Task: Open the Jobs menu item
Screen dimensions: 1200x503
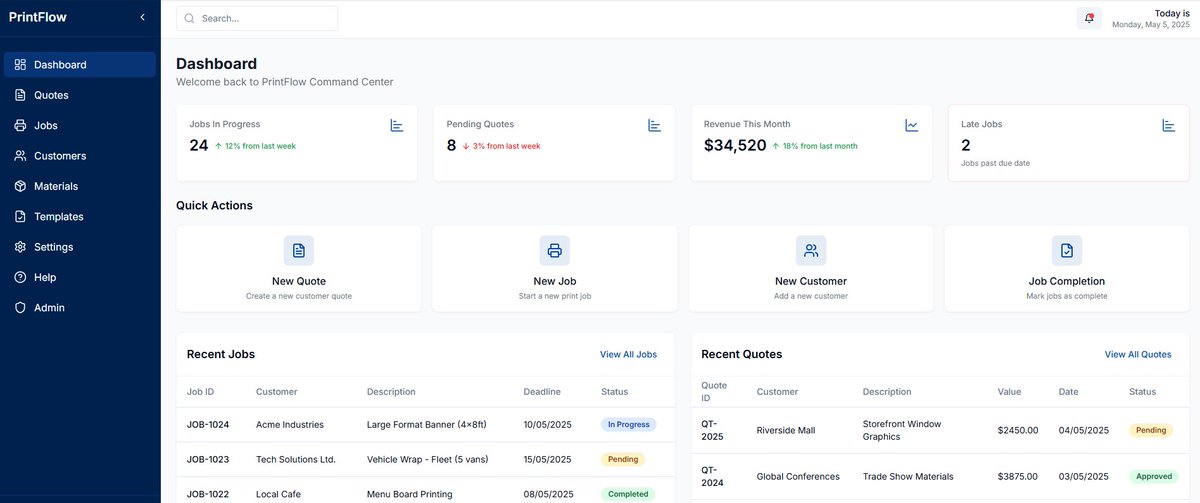Action: coord(80,126)
